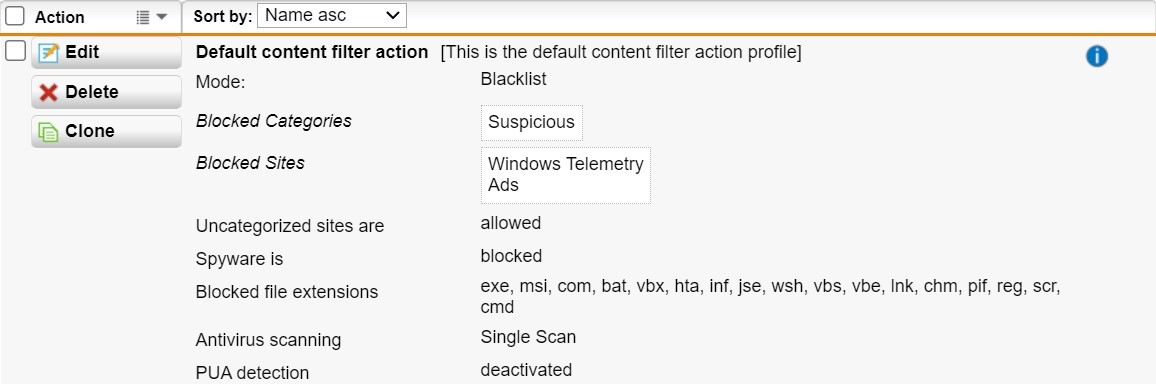Click the red Delete X icon
This screenshot has height=384, width=1156.
tap(48, 92)
